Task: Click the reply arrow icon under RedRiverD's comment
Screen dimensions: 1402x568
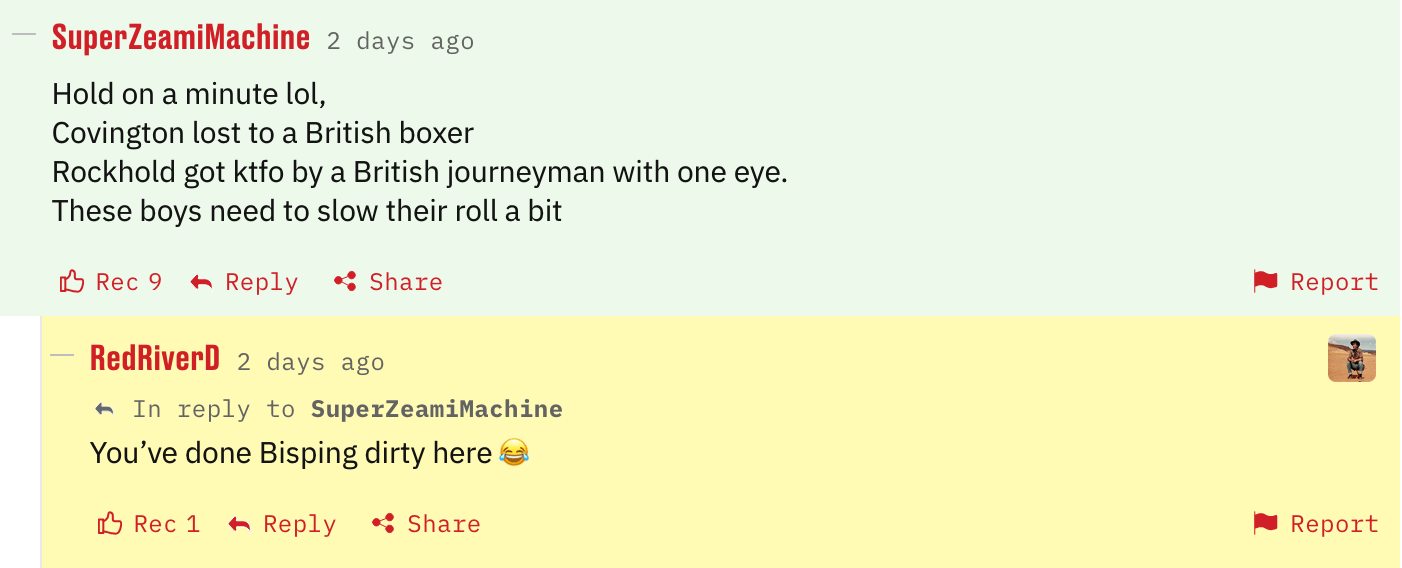Action: point(240,525)
